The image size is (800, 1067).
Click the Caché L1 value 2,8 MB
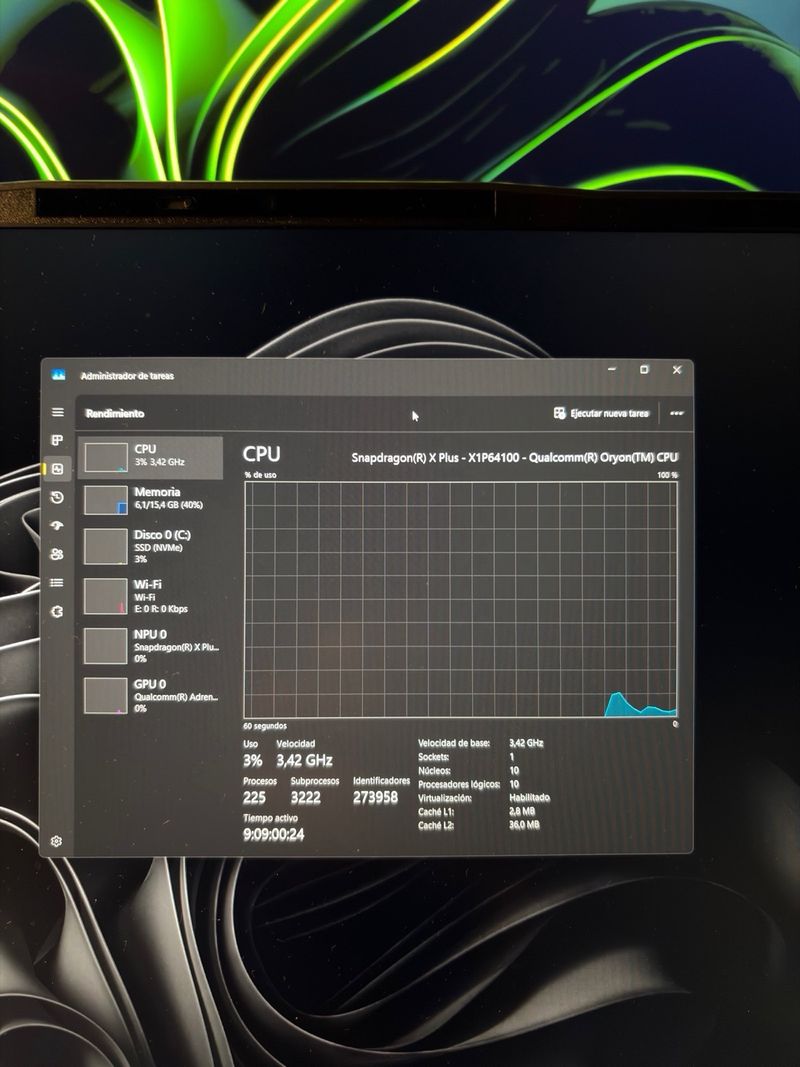pyautogui.click(x=522, y=811)
